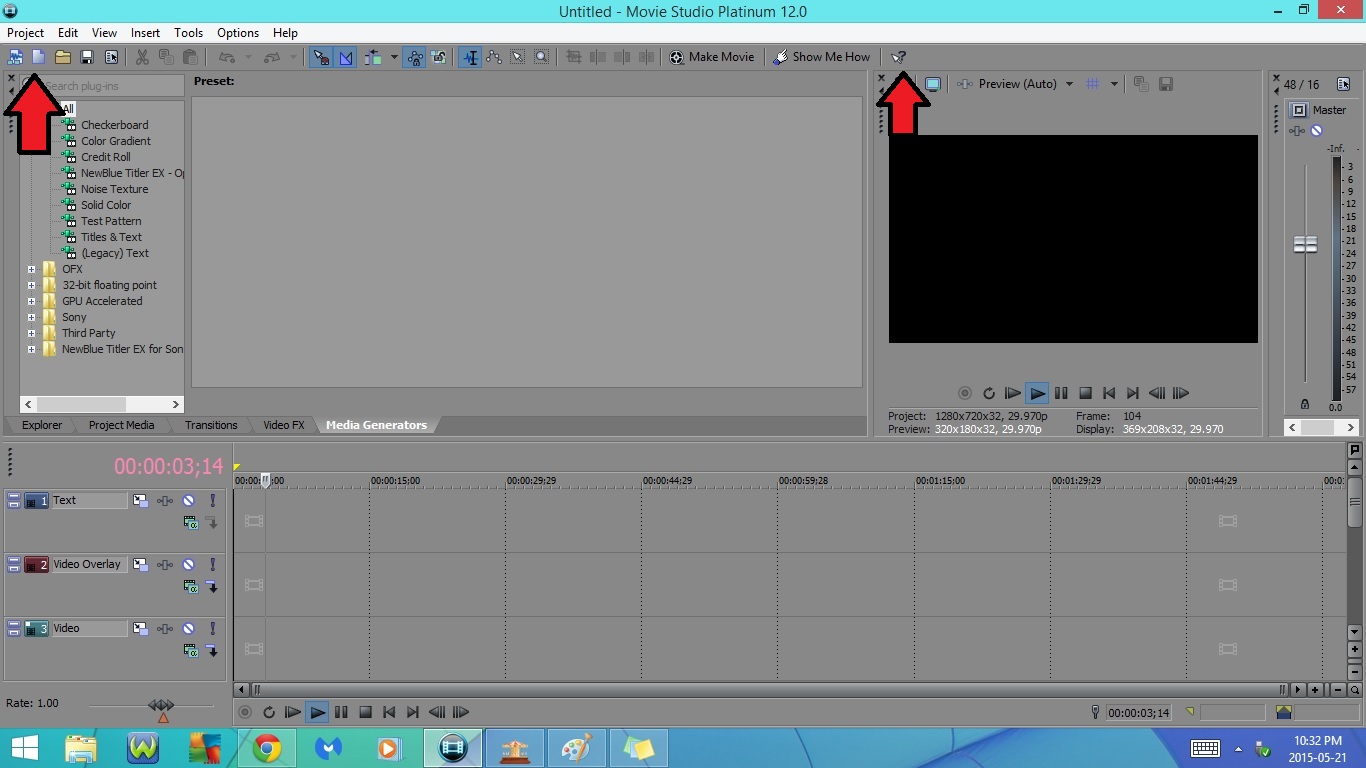
Task: Click the Make Movie button
Action: pyautogui.click(x=712, y=57)
